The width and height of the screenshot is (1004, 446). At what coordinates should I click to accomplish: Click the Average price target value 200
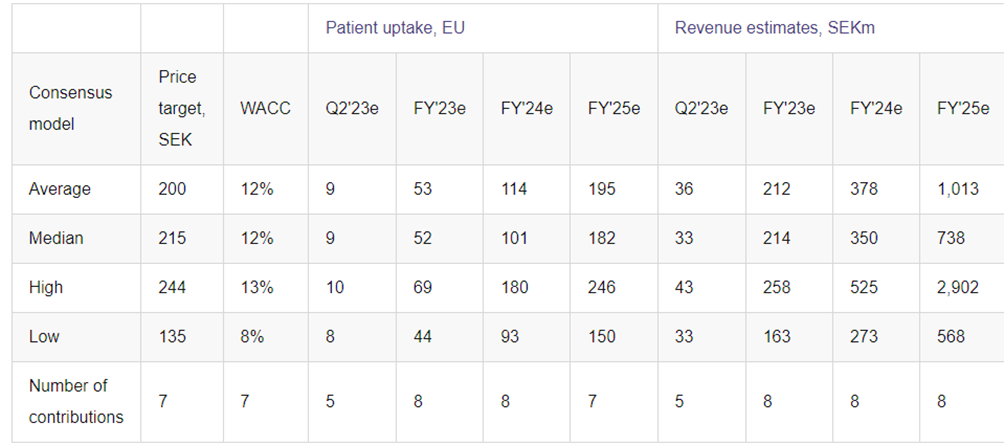[x=172, y=189]
